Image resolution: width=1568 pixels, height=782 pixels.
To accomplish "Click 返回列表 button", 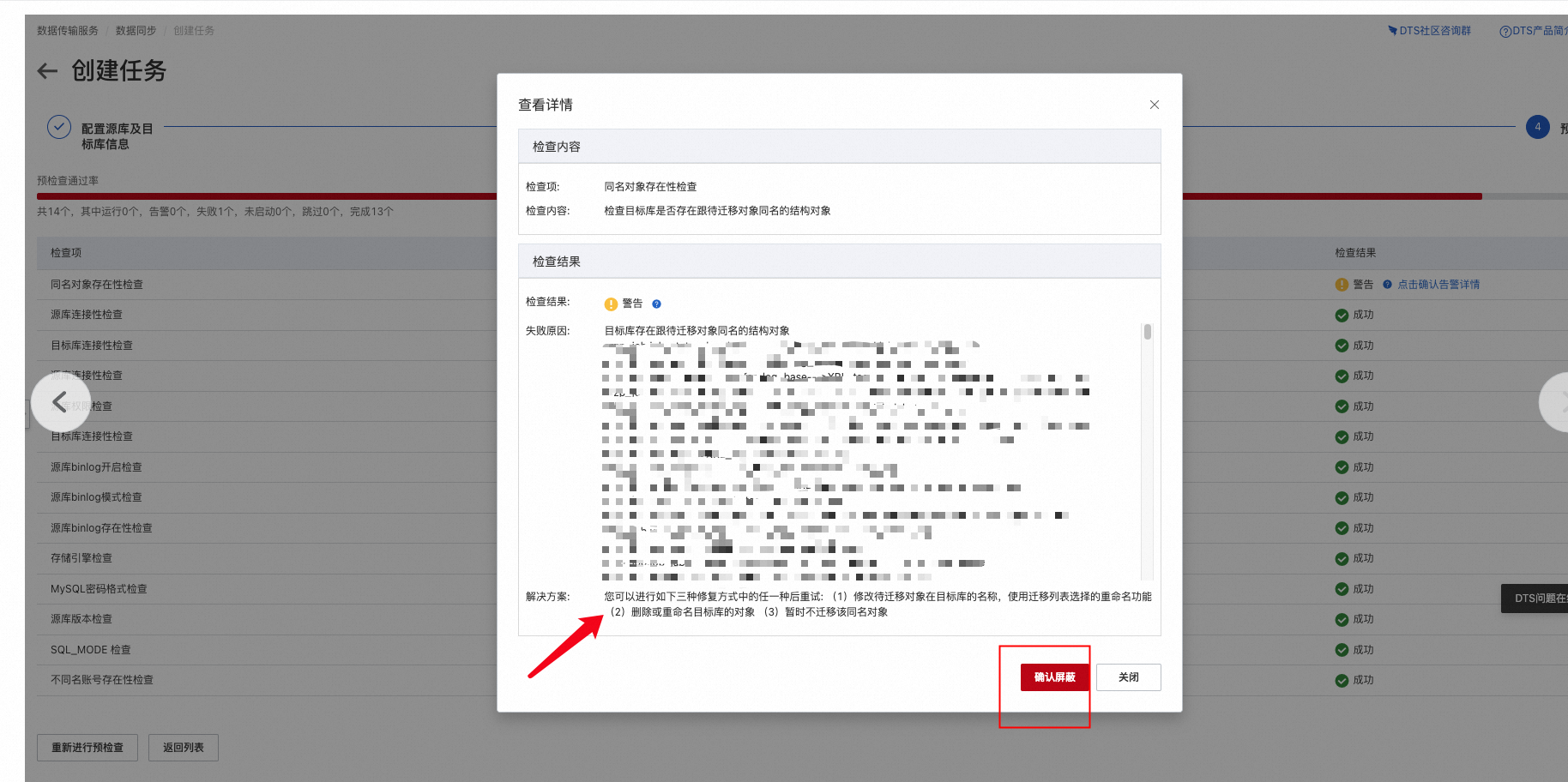I will 184,748.
